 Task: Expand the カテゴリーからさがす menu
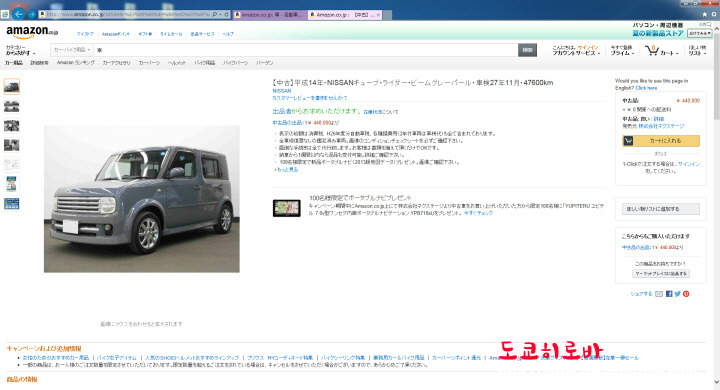20,50
